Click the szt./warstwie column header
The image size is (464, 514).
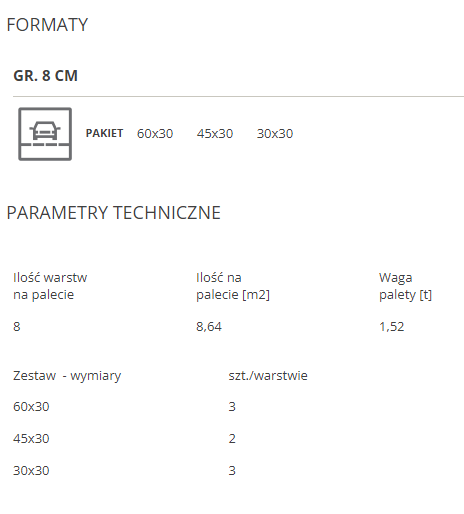point(268,376)
